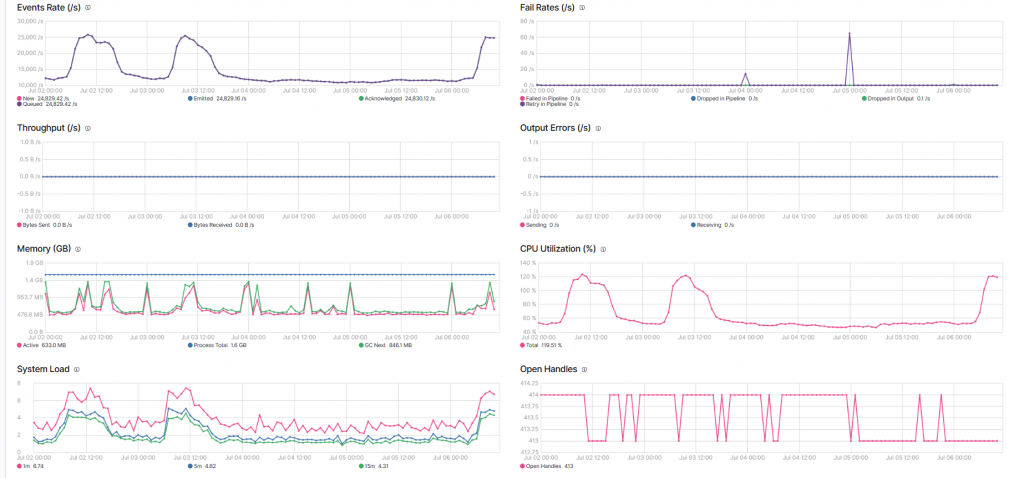Show info for the Memory (GB) chart
Screen dimensions: 1024x478
(77, 249)
